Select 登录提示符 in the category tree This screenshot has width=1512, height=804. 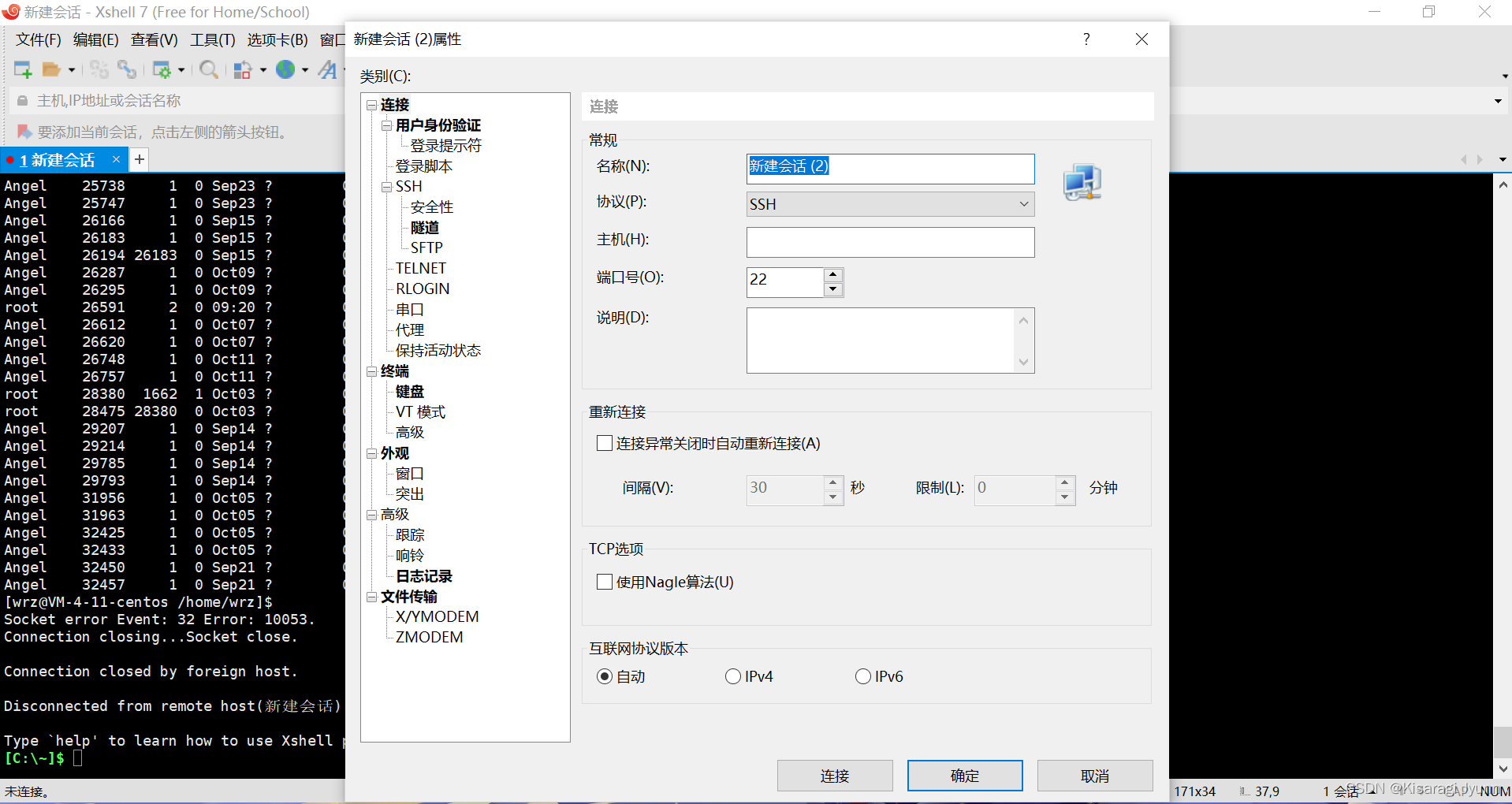[445, 146]
